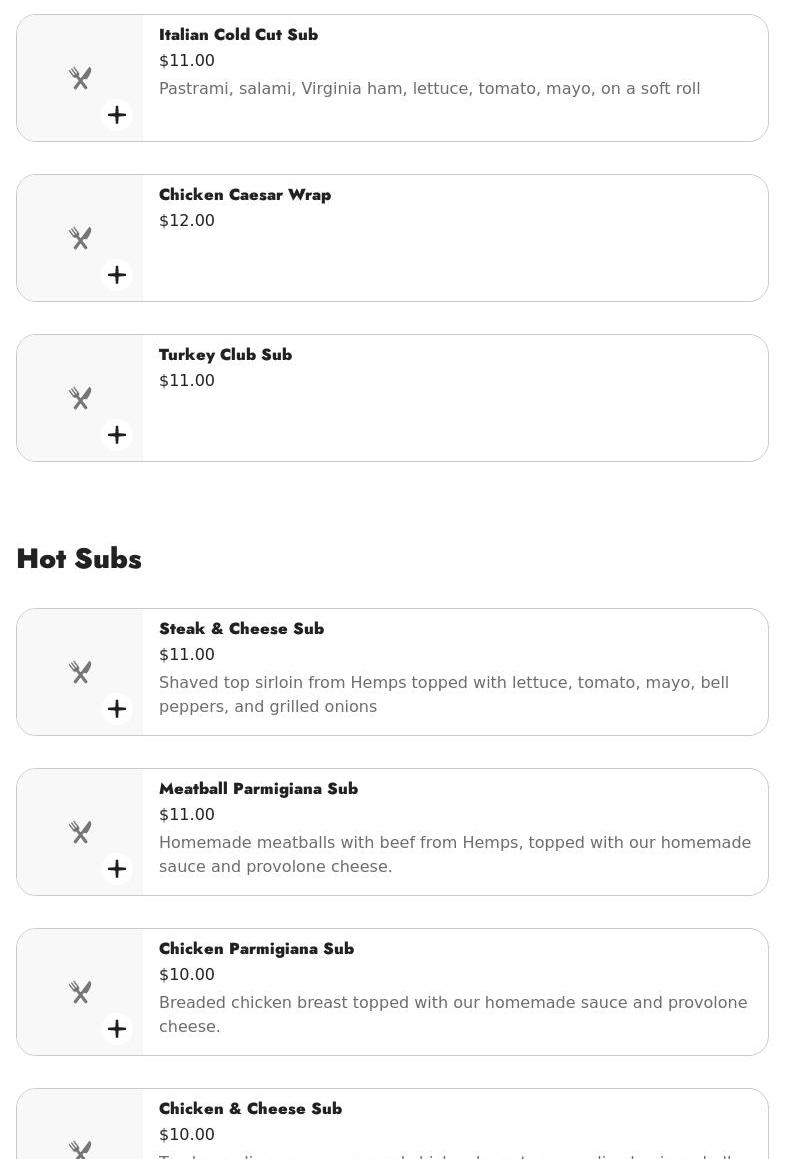This screenshot has width=785, height=1159.
Task: Add Turkey Club Sub with plus icon
Action: (x=117, y=435)
